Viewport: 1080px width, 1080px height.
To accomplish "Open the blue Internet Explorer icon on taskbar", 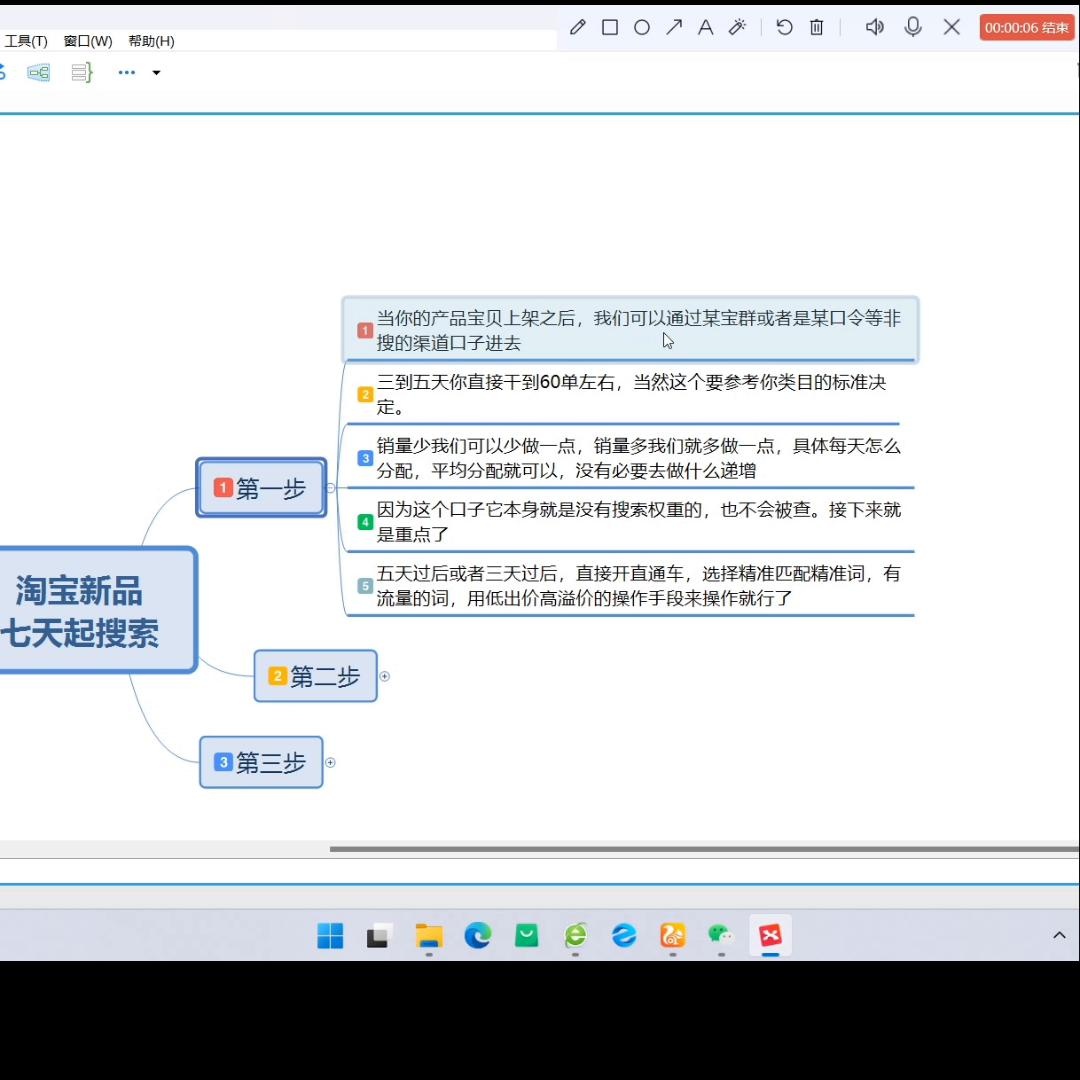I will (x=624, y=935).
